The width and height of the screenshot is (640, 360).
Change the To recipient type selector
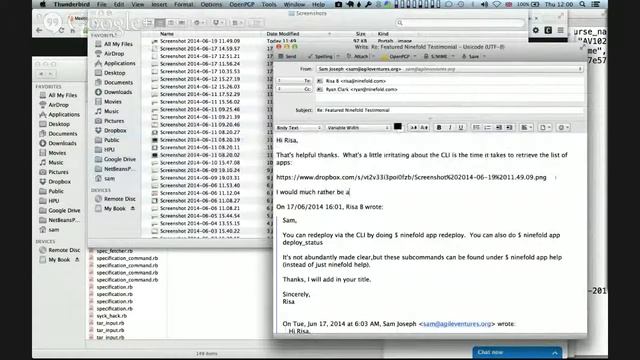tap(294, 81)
